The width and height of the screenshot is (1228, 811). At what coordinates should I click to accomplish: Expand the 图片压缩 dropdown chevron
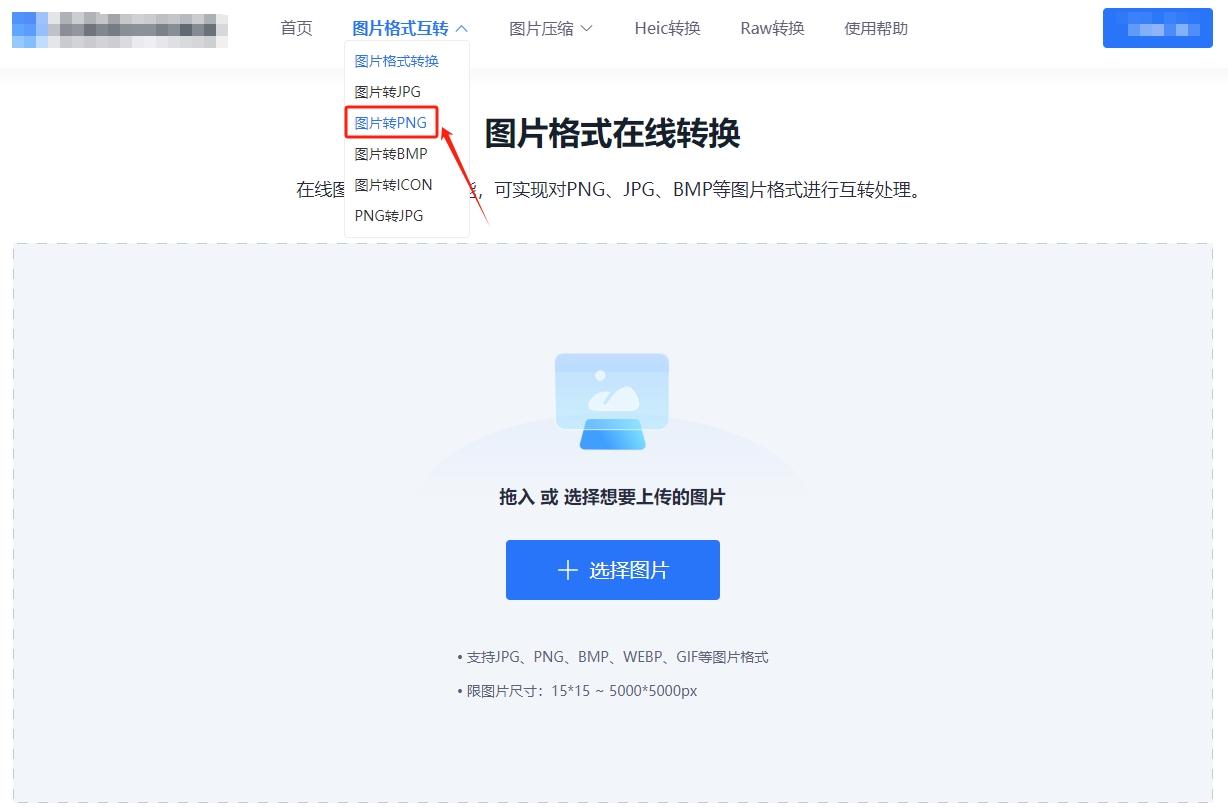pyautogui.click(x=588, y=29)
